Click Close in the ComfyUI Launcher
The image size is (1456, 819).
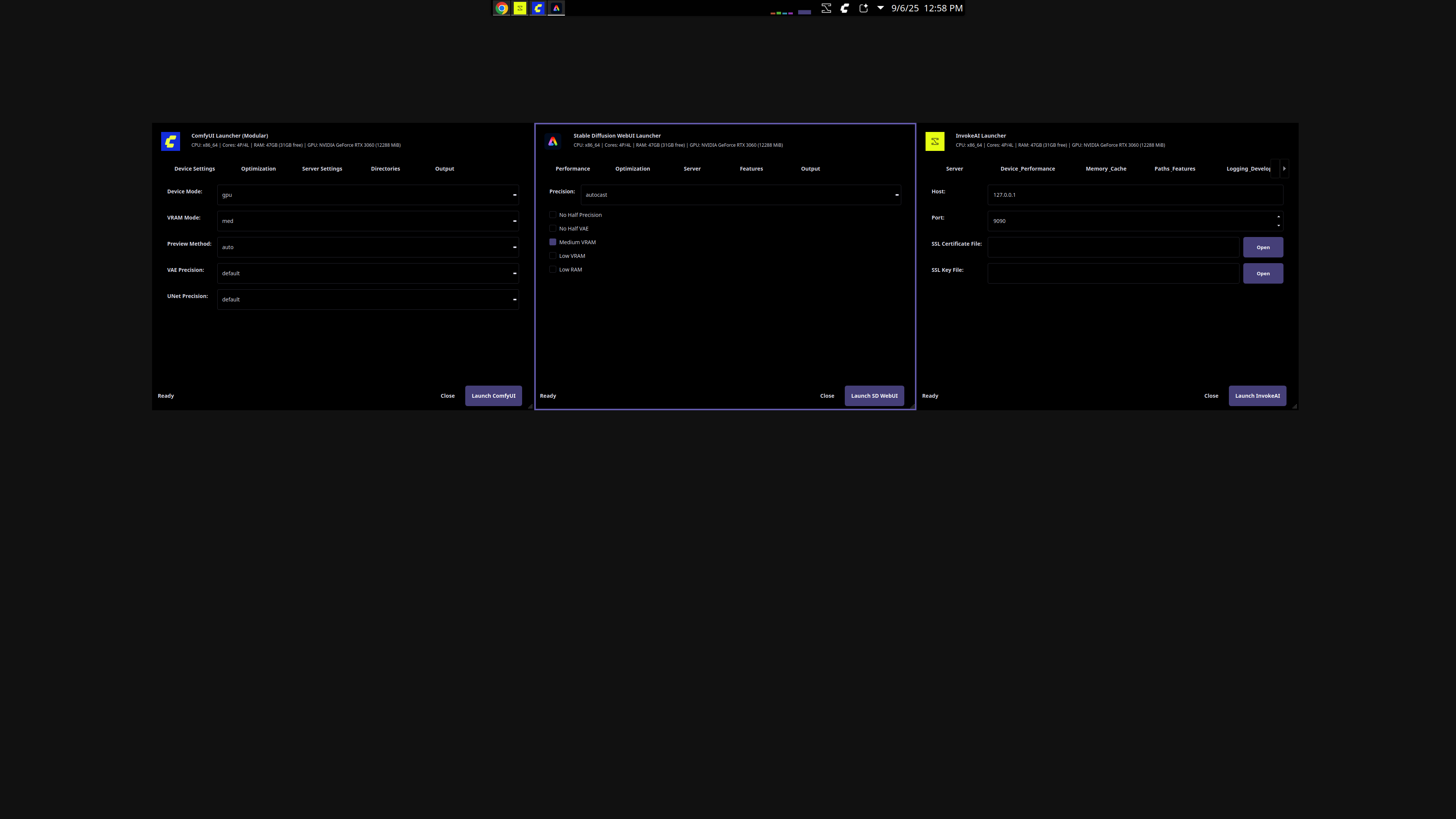coord(448,395)
